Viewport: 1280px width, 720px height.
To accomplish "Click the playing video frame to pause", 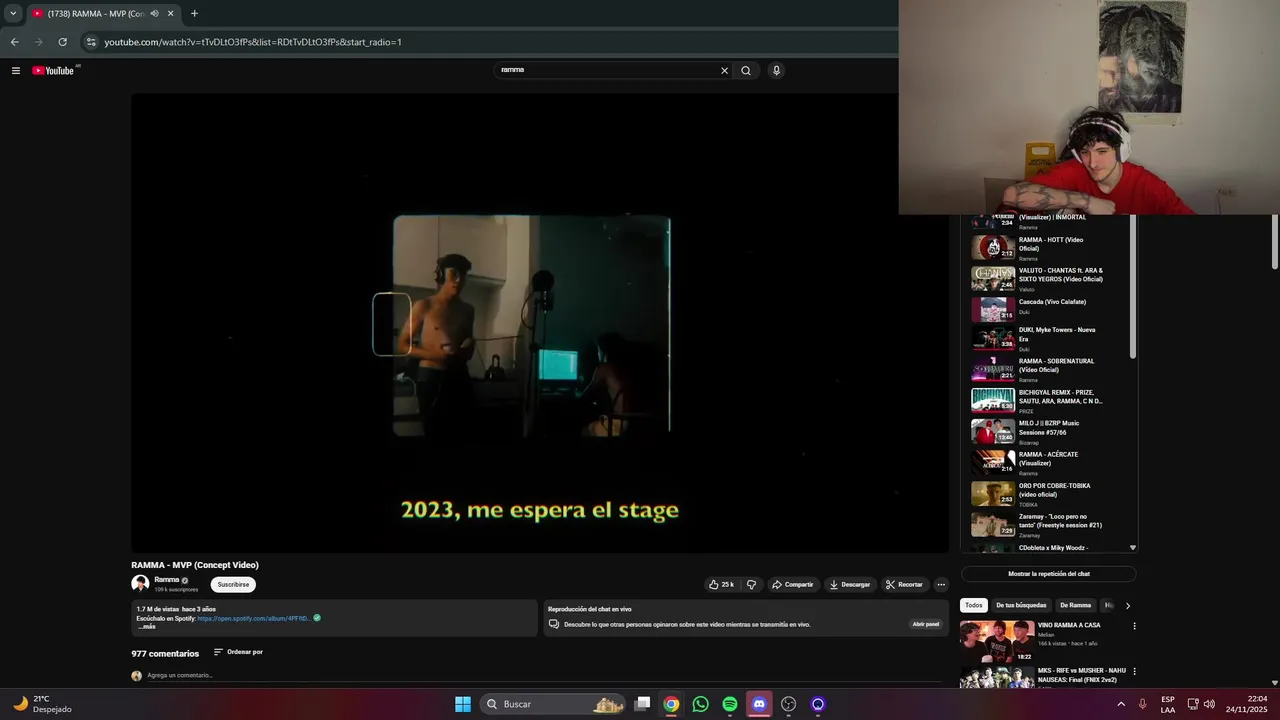I will click(x=540, y=323).
